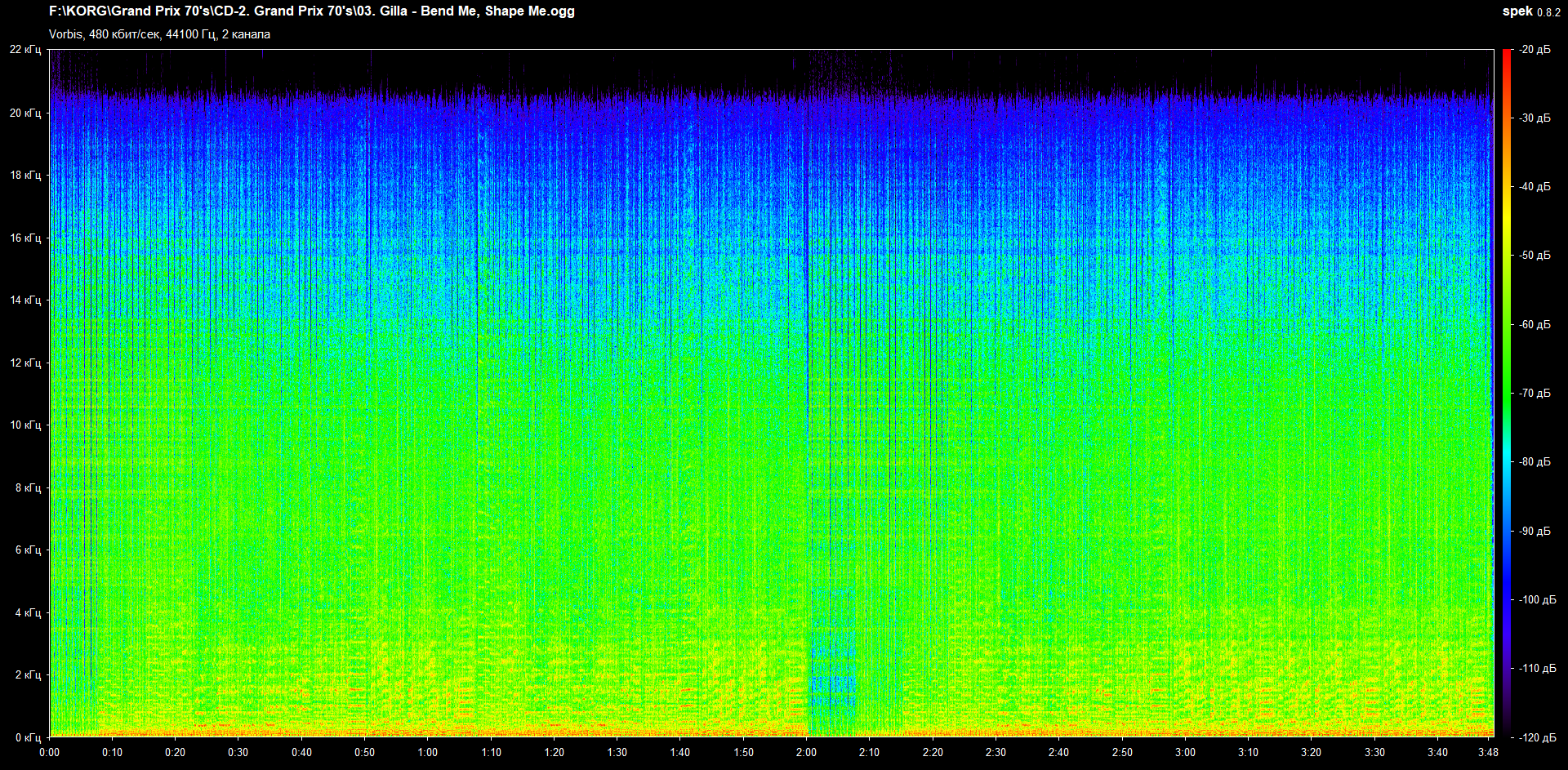Screen dimensions: 1568x770
Task: Pick the 3:00 marker on the timeline
Action: coord(1185,752)
